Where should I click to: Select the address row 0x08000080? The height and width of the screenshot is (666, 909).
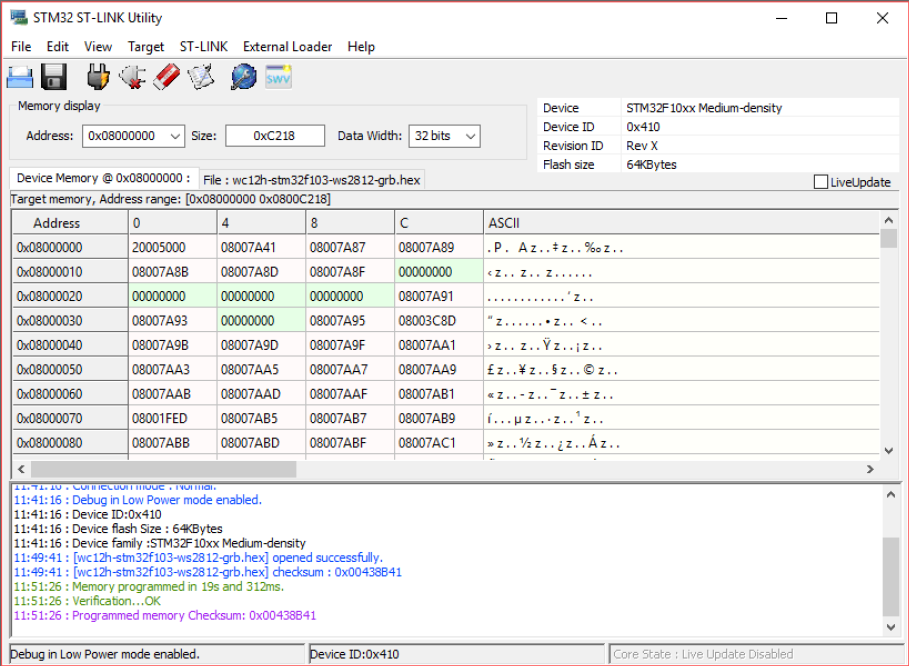[70, 443]
